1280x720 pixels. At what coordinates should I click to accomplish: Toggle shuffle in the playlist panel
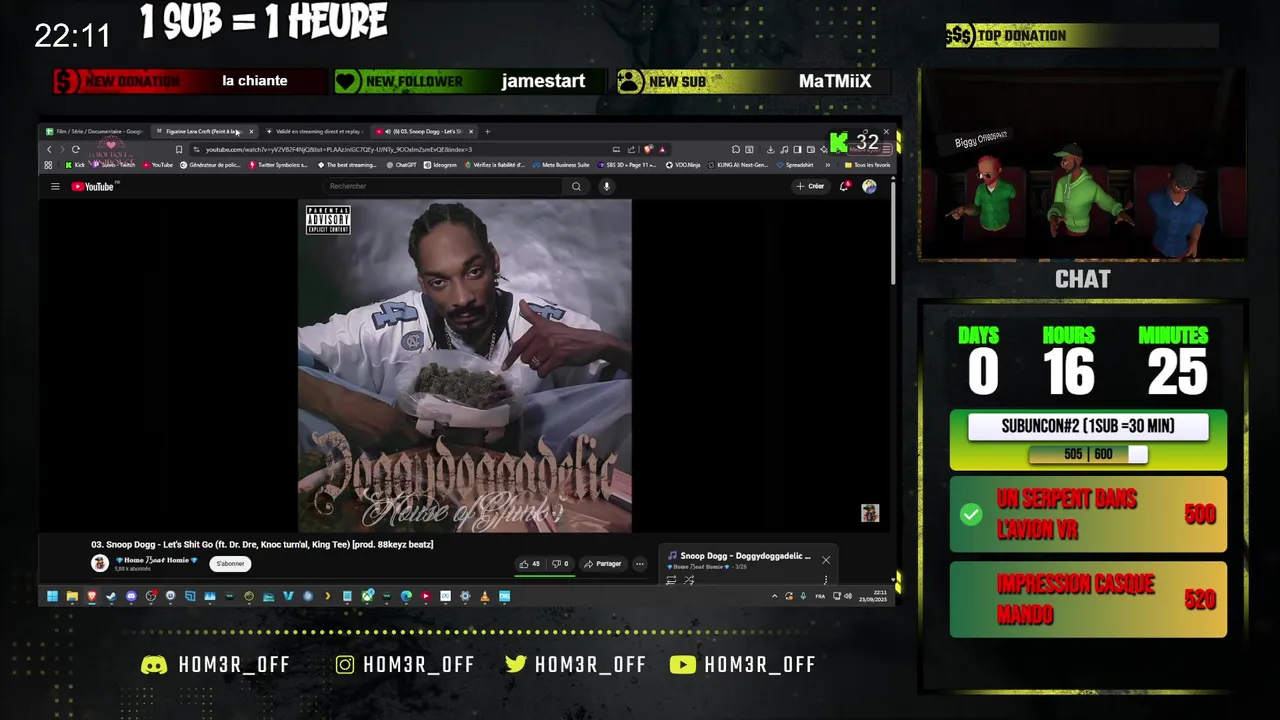tap(689, 580)
